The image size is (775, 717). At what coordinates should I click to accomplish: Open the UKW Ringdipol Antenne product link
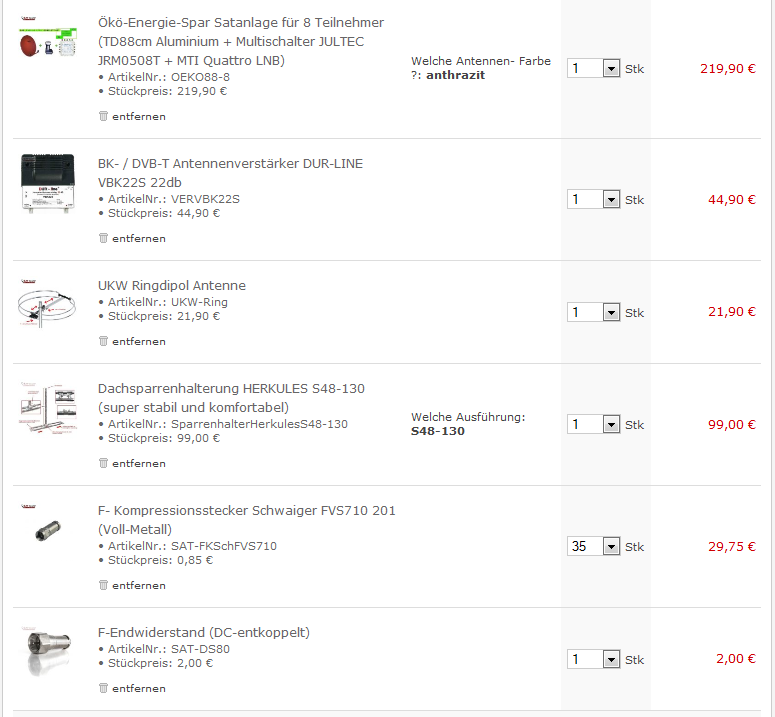click(x=171, y=286)
